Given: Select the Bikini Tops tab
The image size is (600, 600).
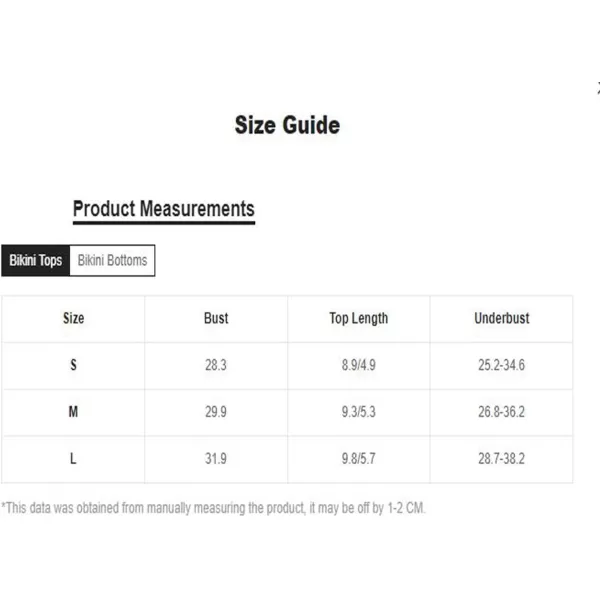Looking at the screenshot, I should (x=36, y=261).
